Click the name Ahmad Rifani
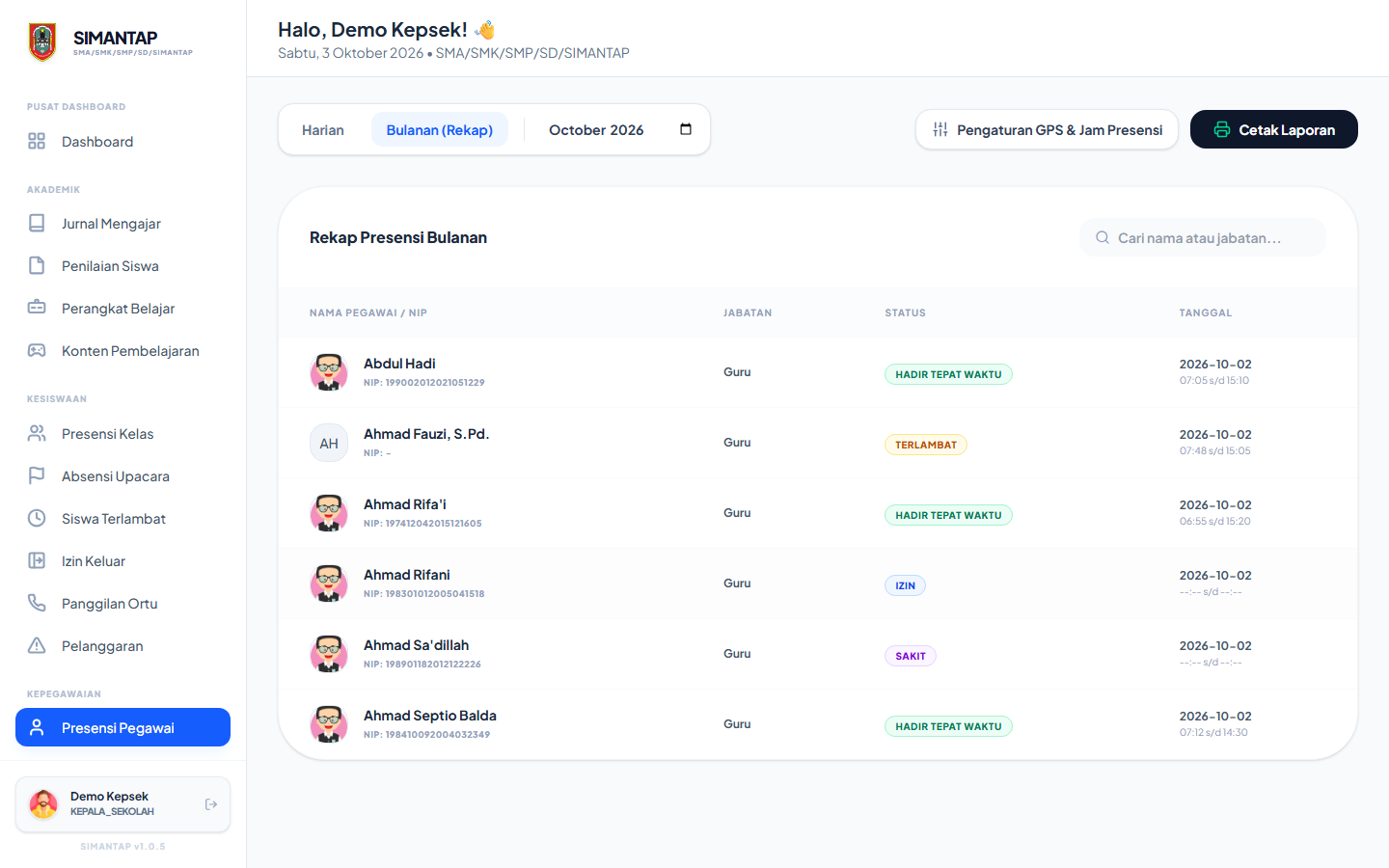 click(x=407, y=575)
